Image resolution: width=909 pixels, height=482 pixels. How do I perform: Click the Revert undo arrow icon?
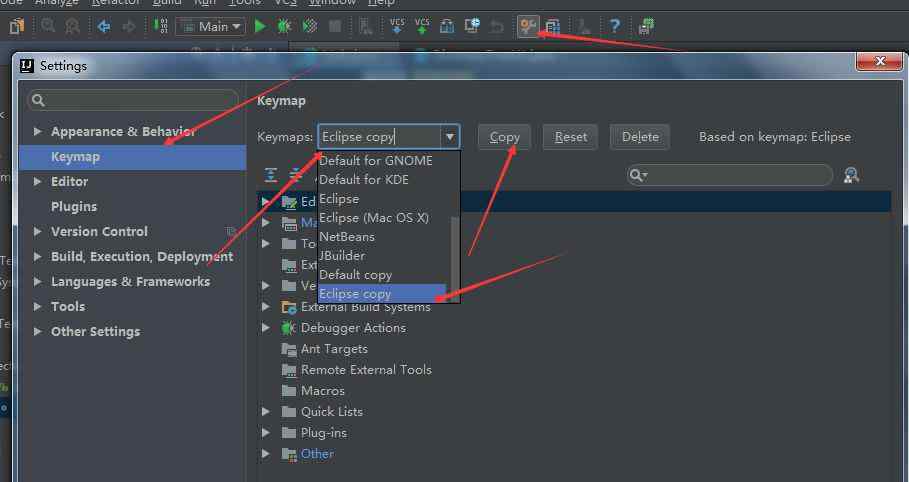tap(497, 26)
